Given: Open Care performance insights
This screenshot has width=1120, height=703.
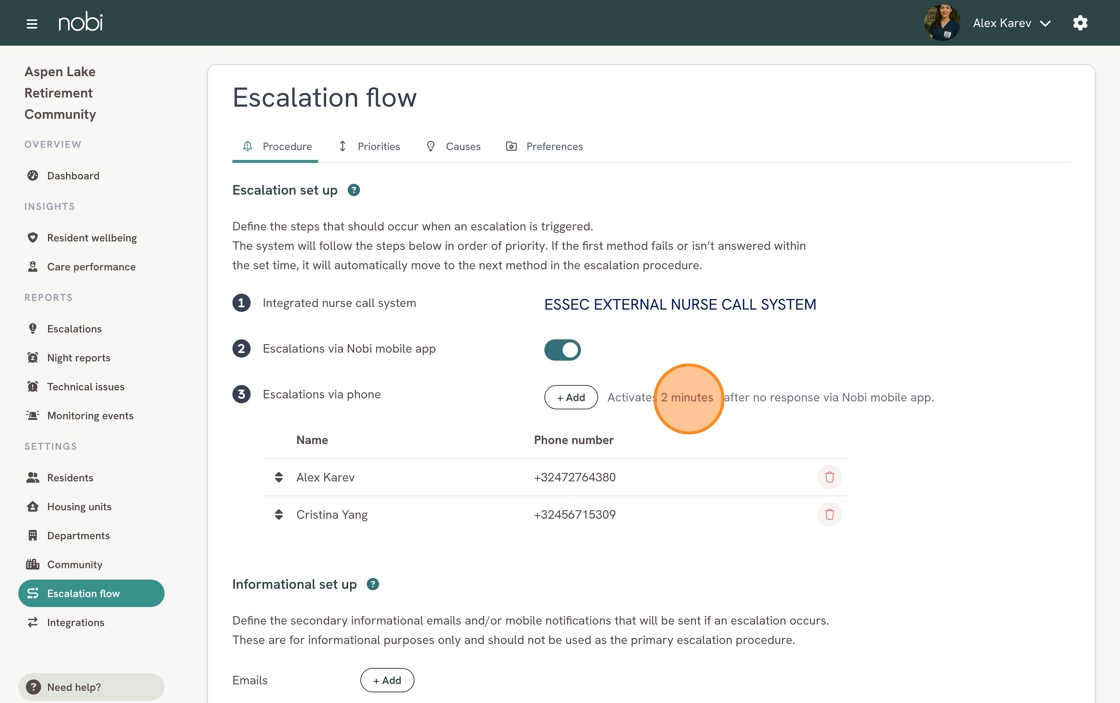Looking at the screenshot, I should click(x=91, y=266).
